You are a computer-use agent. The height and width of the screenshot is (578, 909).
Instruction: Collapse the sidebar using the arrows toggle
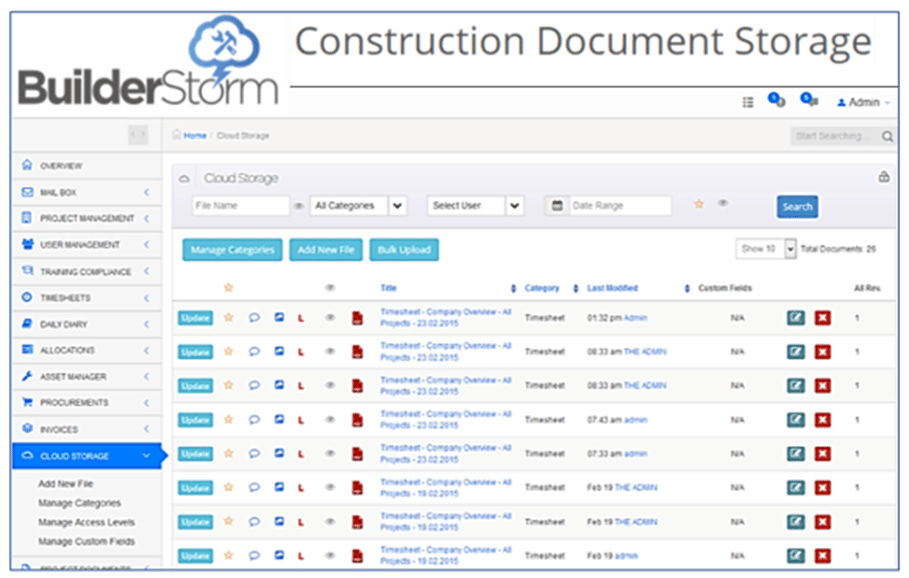[x=138, y=135]
